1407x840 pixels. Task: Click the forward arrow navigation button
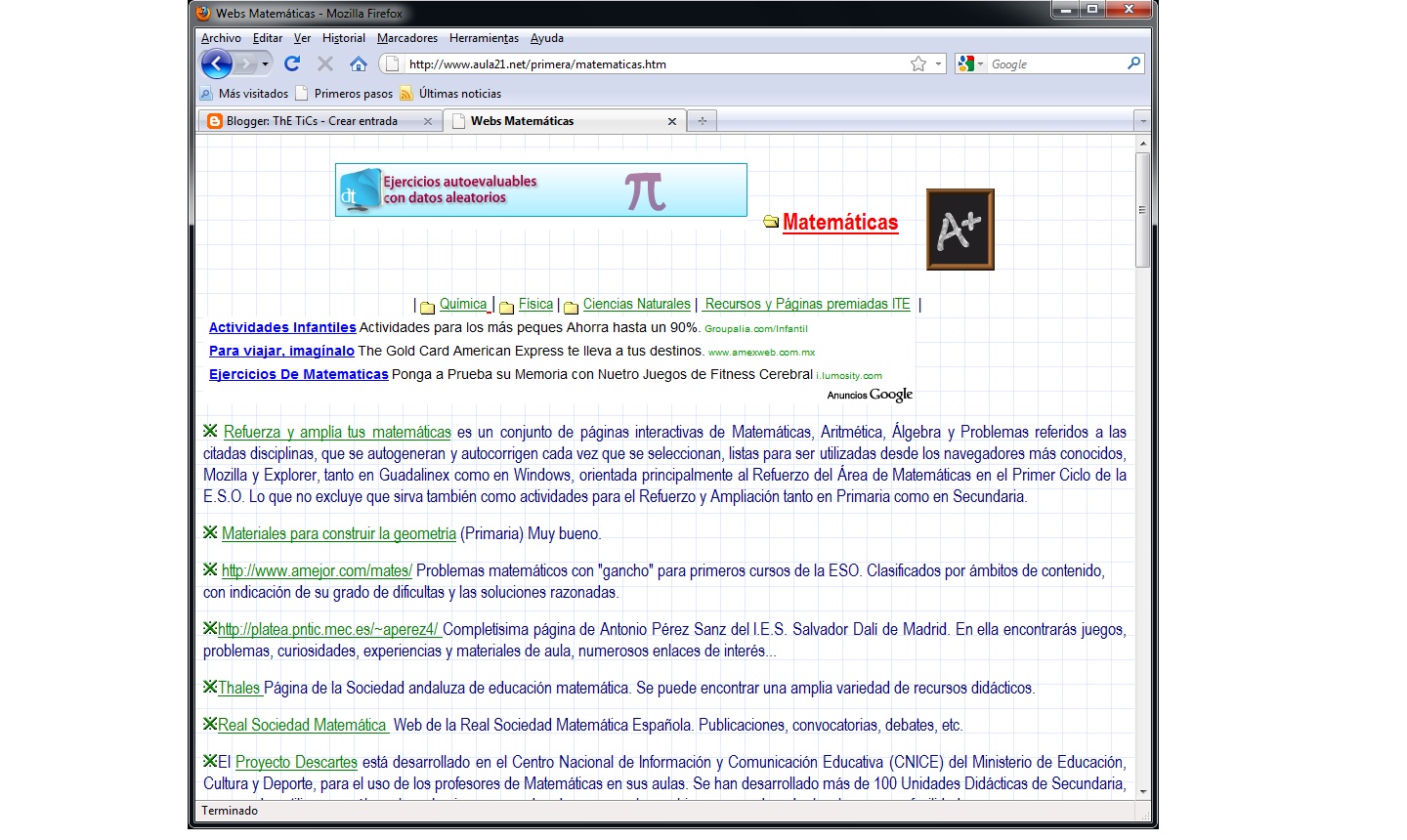pyautogui.click(x=245, y=64)
